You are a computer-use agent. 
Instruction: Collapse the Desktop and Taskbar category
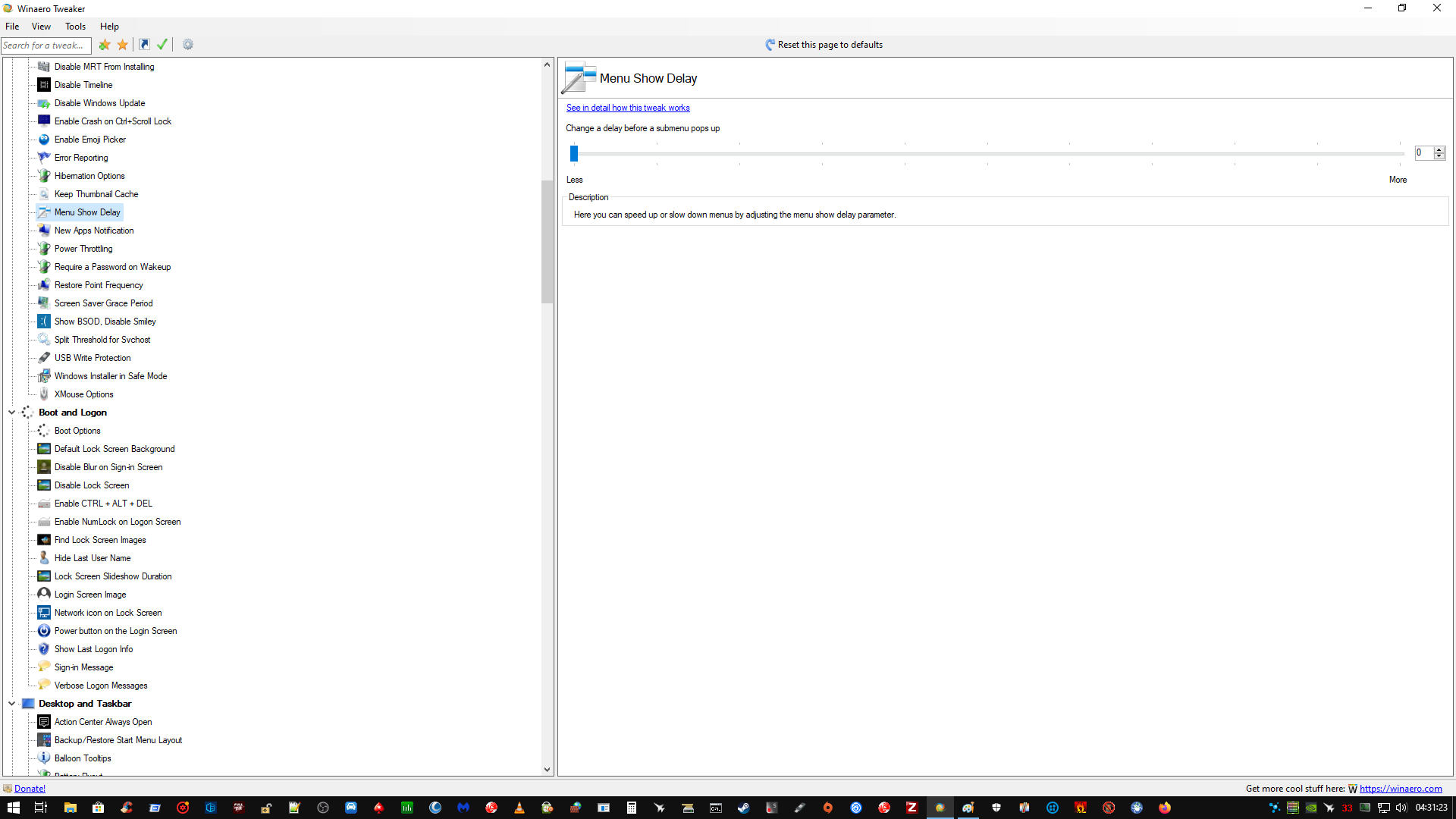pos(11,704)
